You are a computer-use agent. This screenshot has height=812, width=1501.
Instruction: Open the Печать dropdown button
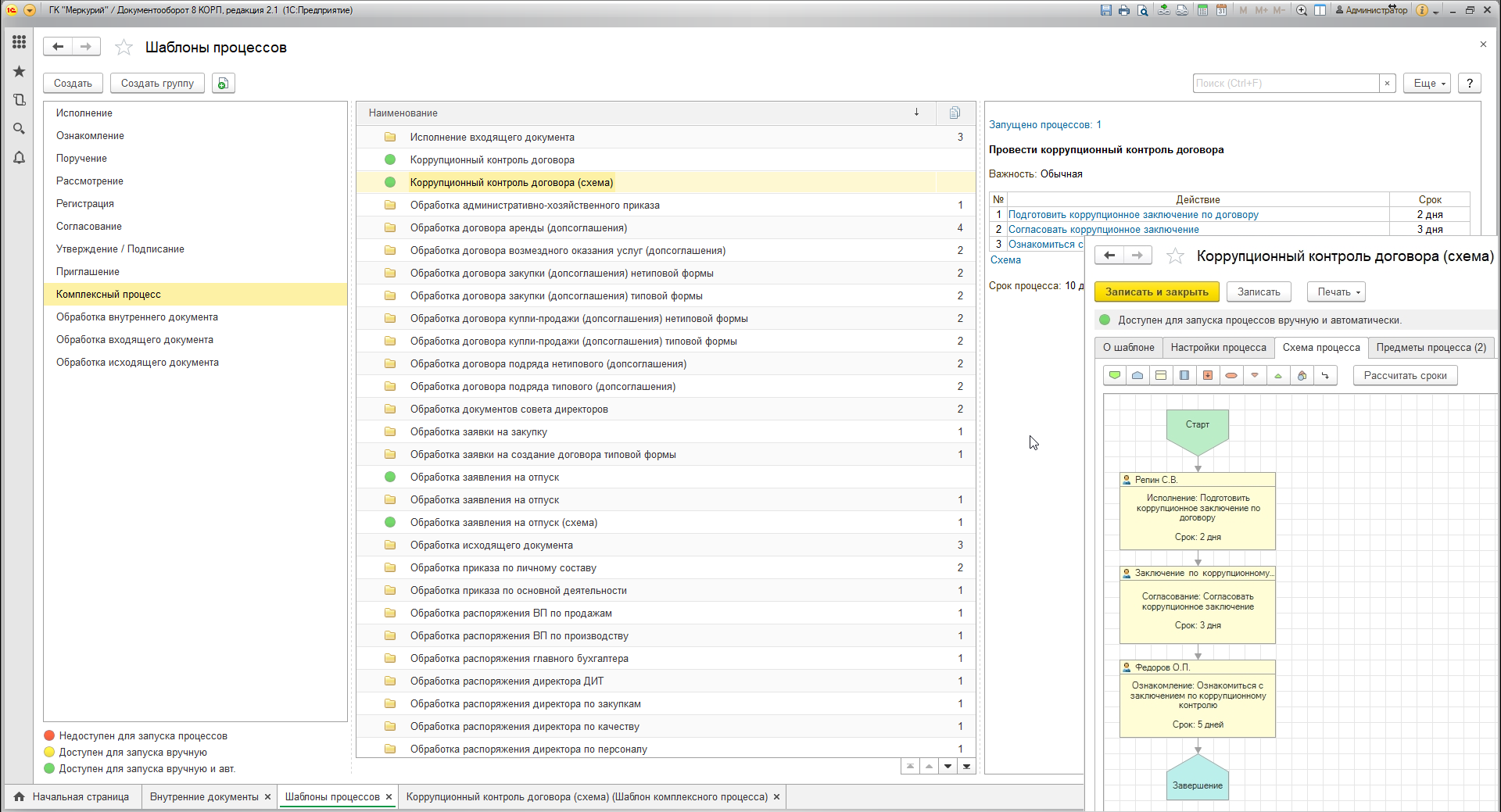[1337, 292]
